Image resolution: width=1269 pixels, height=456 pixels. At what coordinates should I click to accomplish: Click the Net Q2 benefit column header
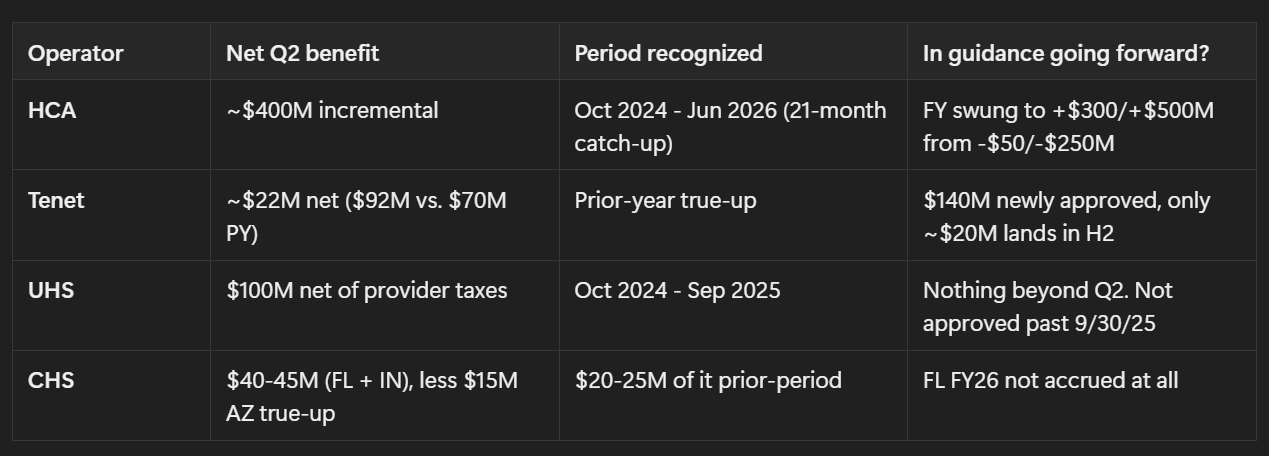[384, 53]
